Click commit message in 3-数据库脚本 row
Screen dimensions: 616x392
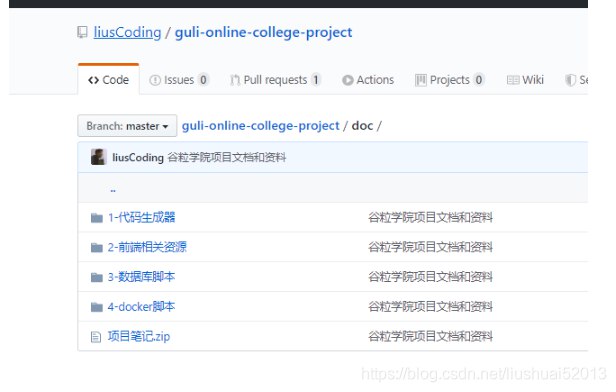pos(430,277)
